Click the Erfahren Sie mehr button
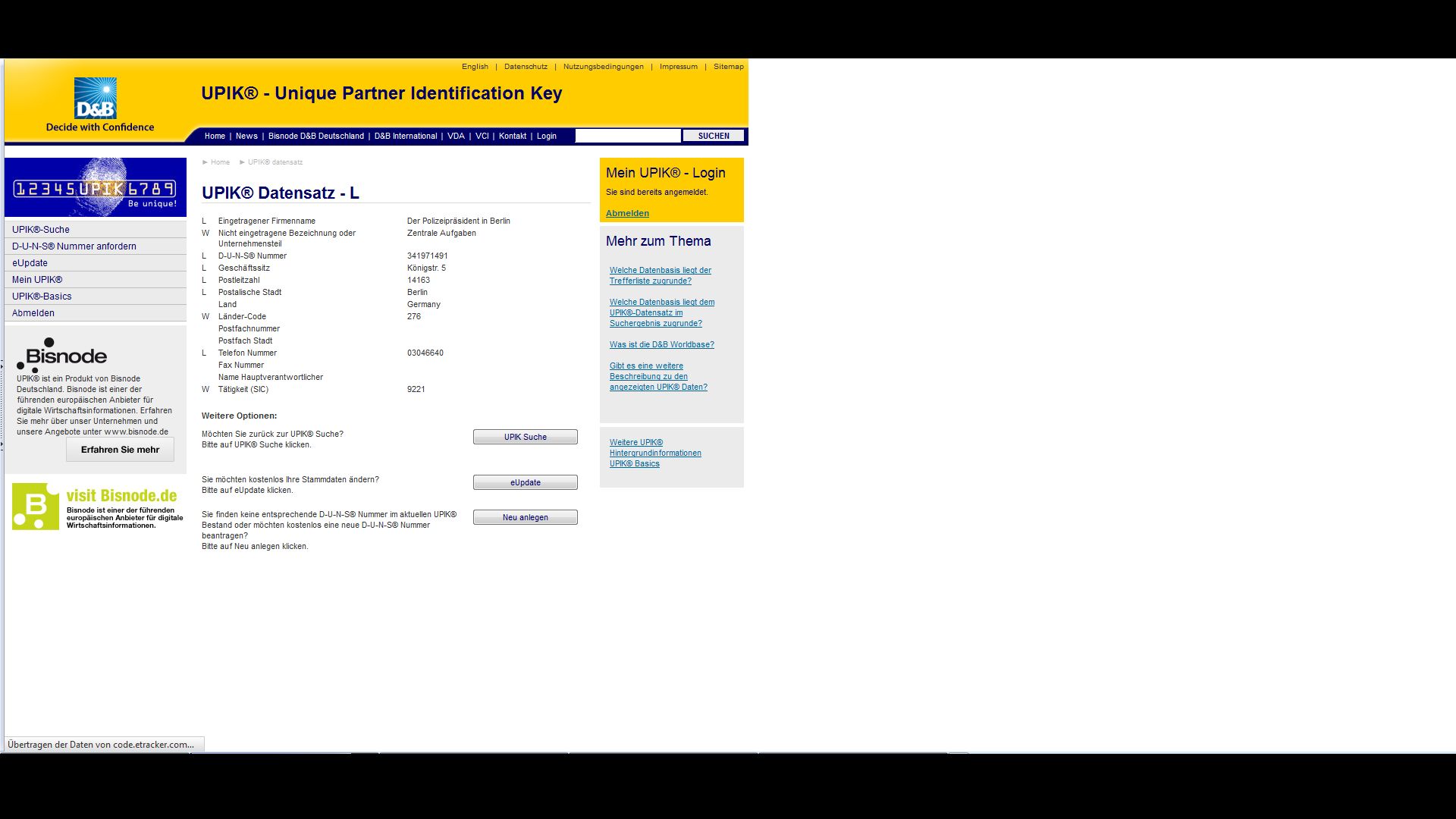Image resolution: width=1456 pixels, height=819 pixels. click(120, 450)
